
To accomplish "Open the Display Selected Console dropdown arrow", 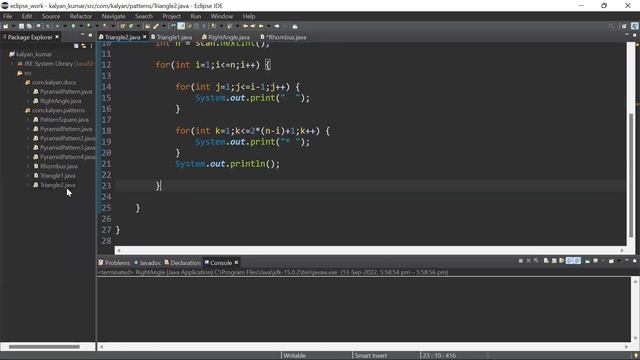I will [603, 261].
